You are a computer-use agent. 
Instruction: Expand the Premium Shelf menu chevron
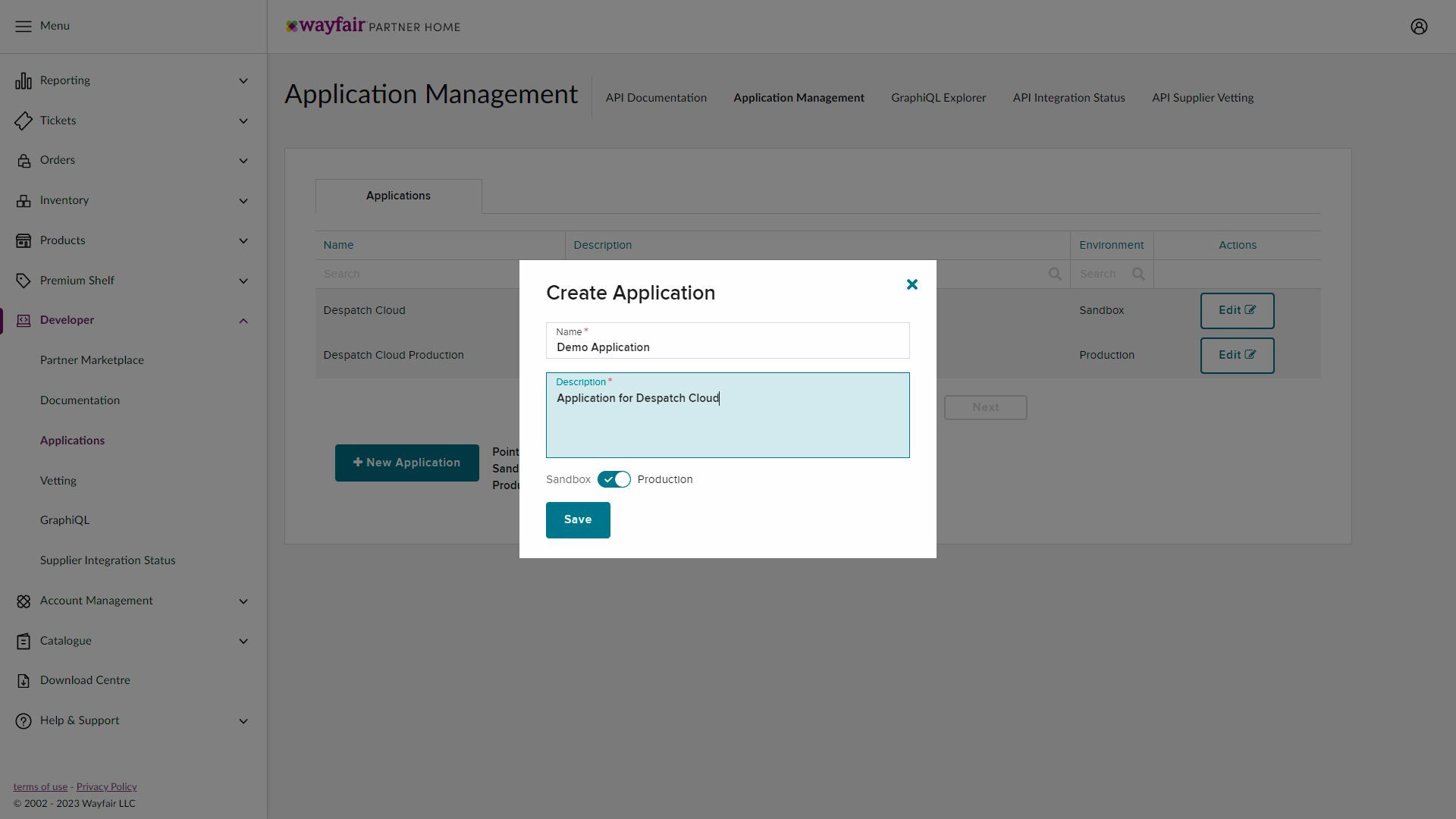coord(243,281)
